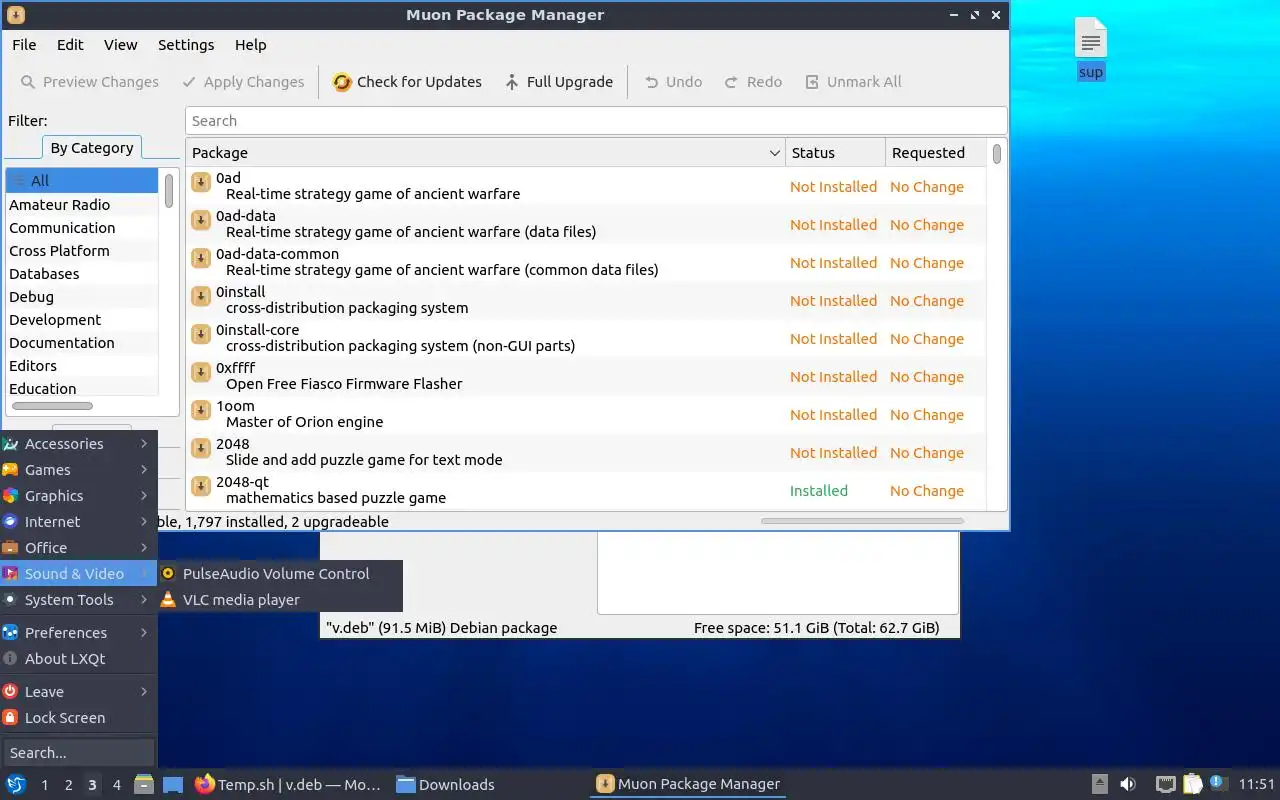Launch PulseAudio Volume Control

tap(280, 574)
